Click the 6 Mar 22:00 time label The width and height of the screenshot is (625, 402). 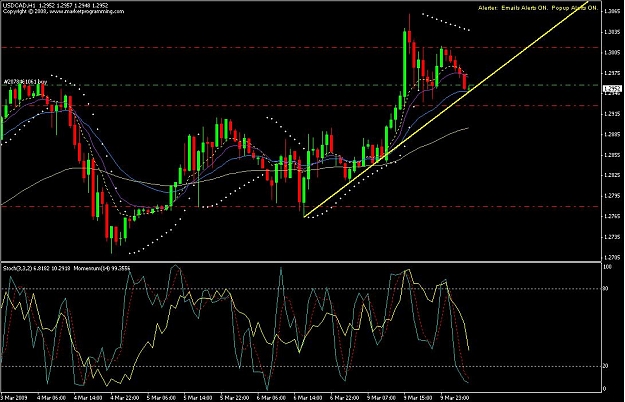coord(345,398)
